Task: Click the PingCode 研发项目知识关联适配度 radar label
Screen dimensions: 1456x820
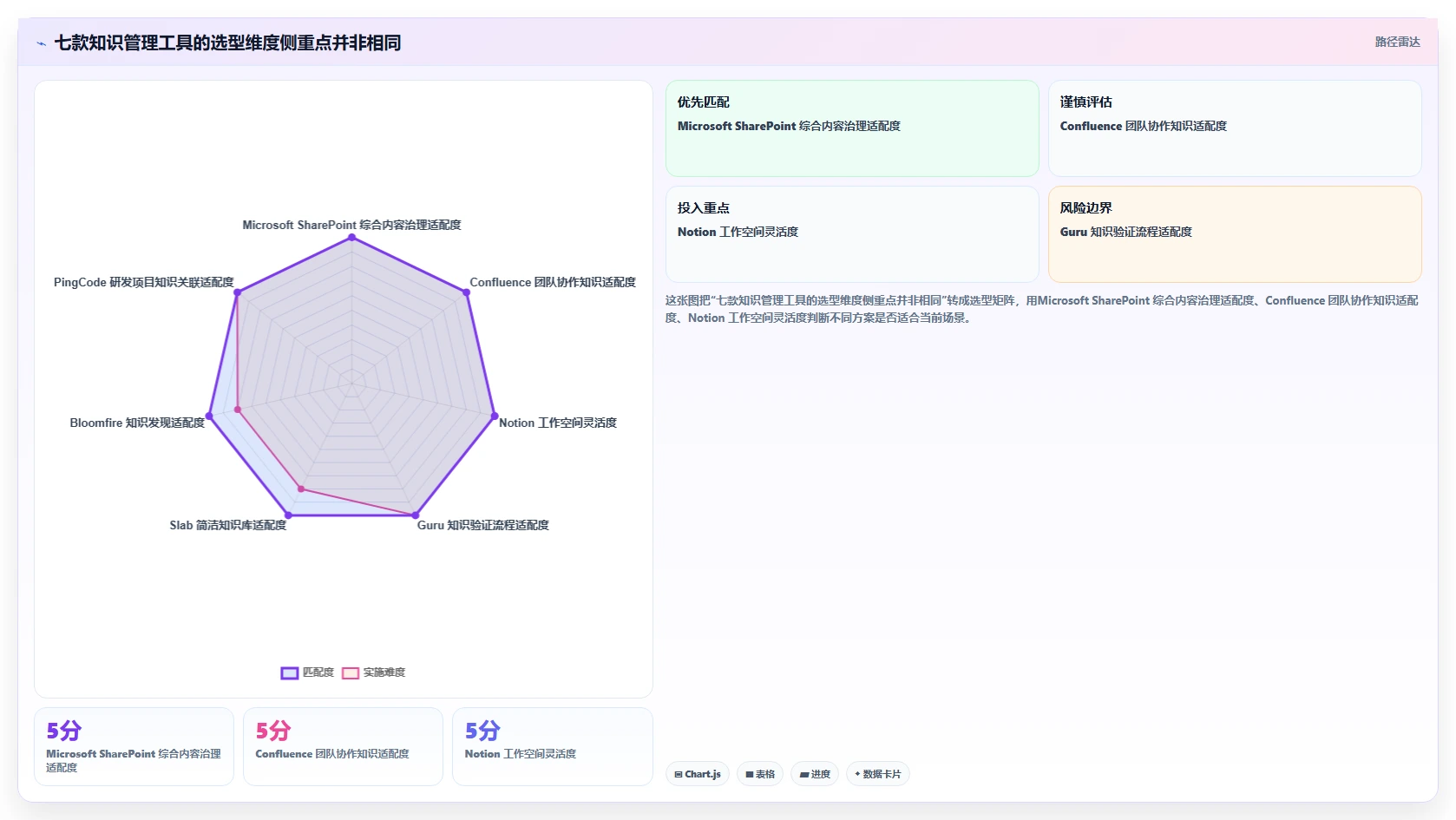Action: coord(144,282)
